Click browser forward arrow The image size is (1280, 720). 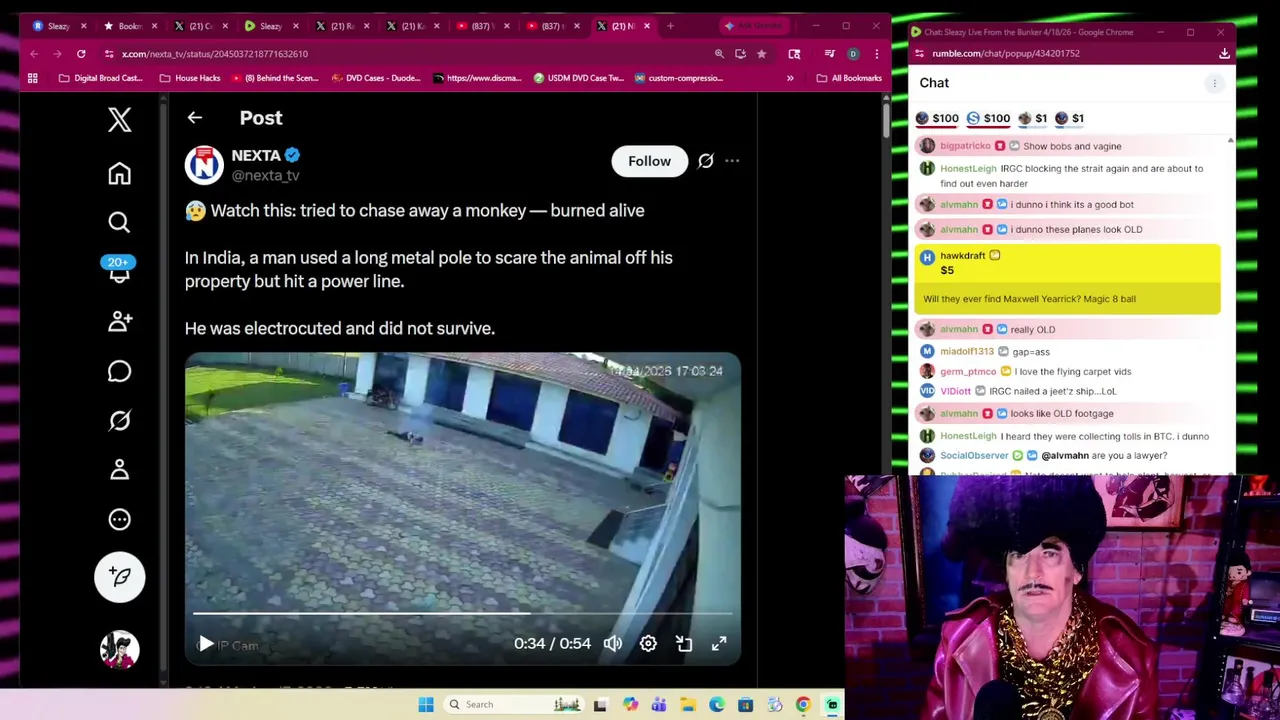(x=57, y=54)
